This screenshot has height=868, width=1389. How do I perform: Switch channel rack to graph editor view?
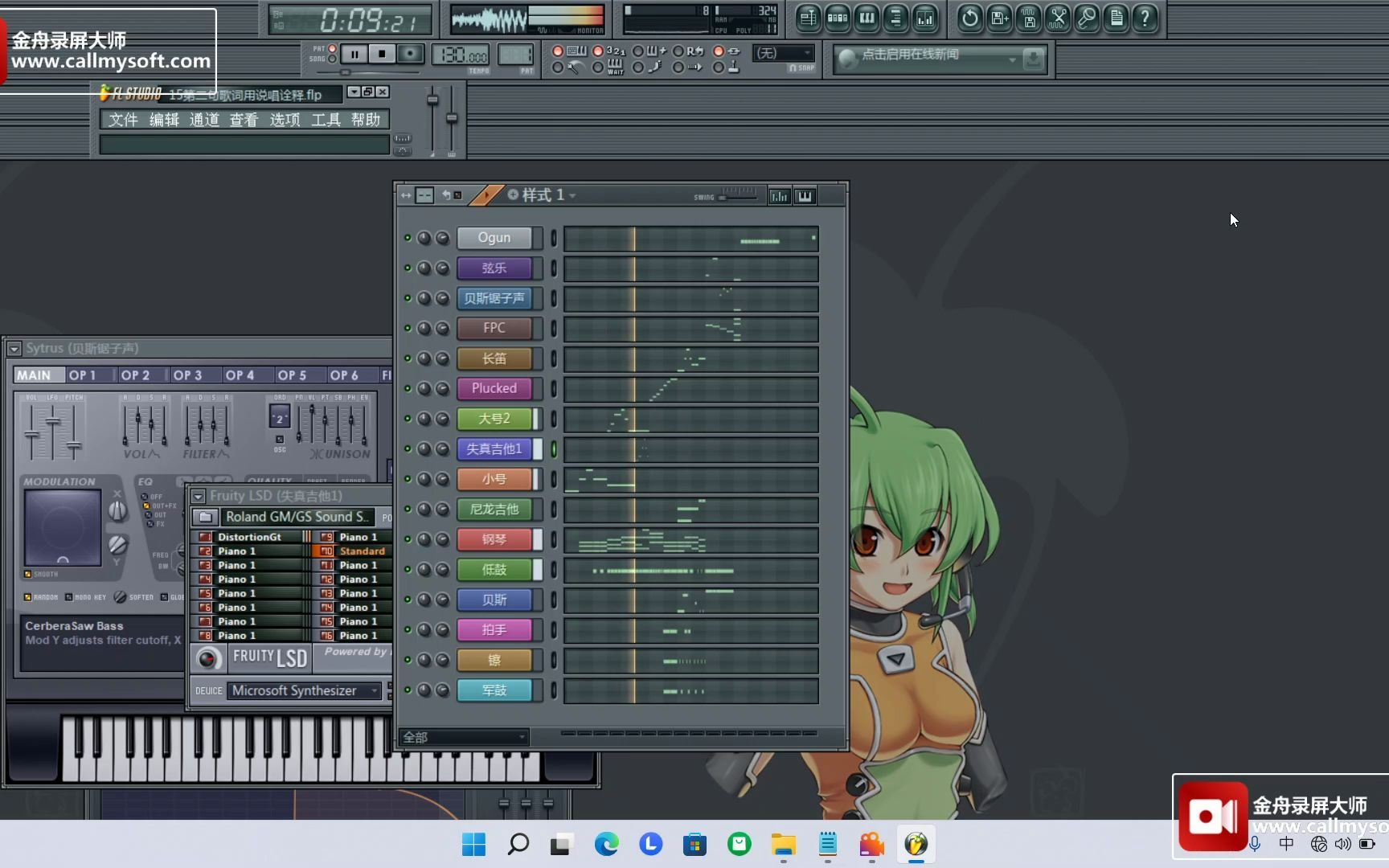point(778,195)
